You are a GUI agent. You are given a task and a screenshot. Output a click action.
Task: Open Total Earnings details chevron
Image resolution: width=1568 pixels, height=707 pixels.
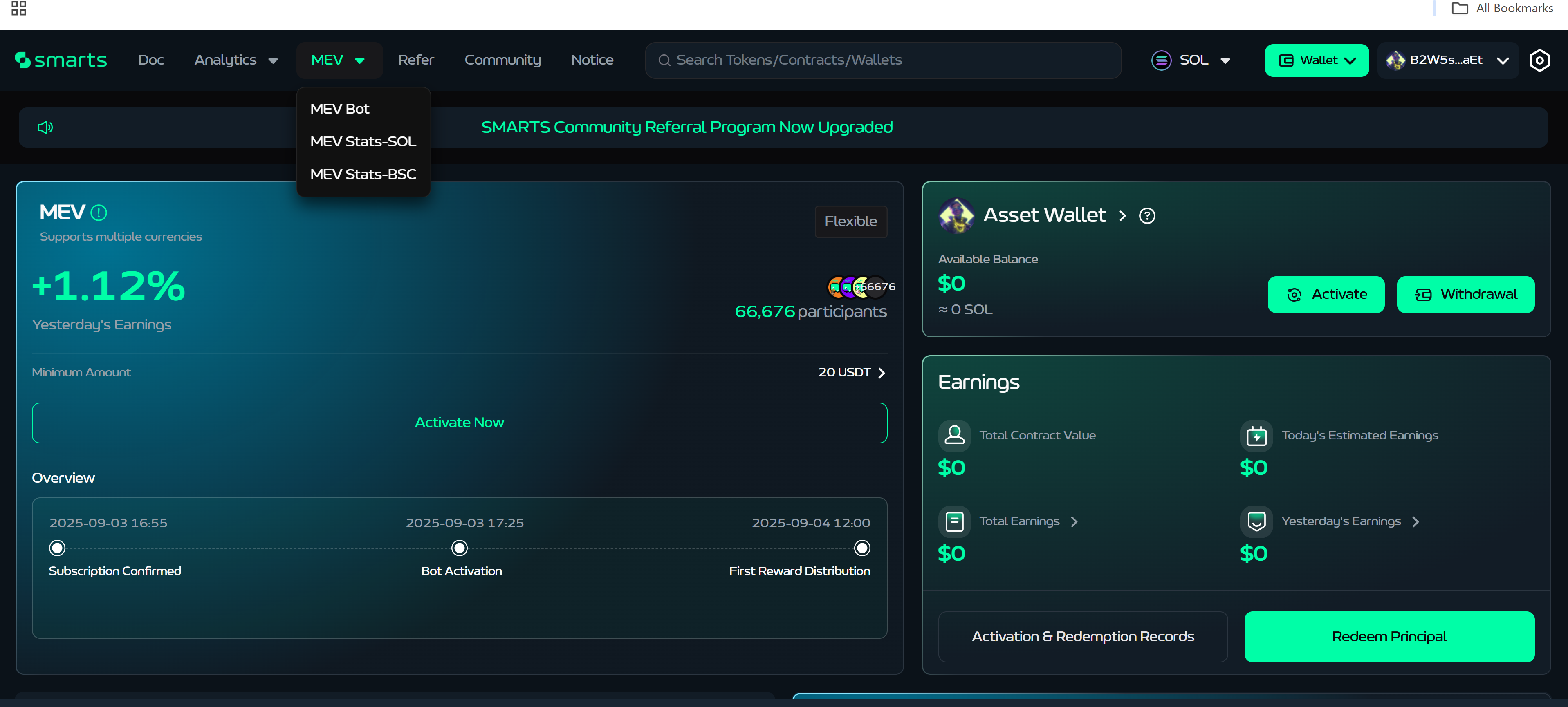pos(1074,522)
